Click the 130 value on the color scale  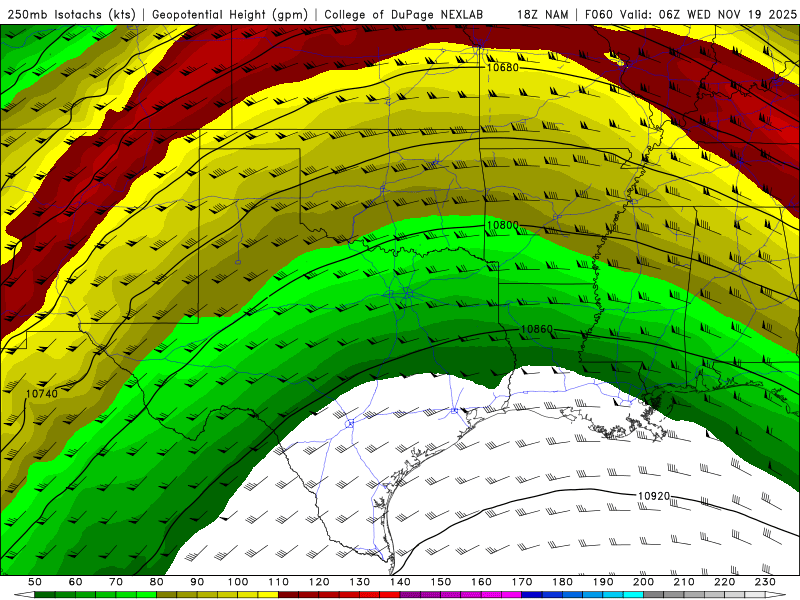pyautogui.click(x=360, y=582)
